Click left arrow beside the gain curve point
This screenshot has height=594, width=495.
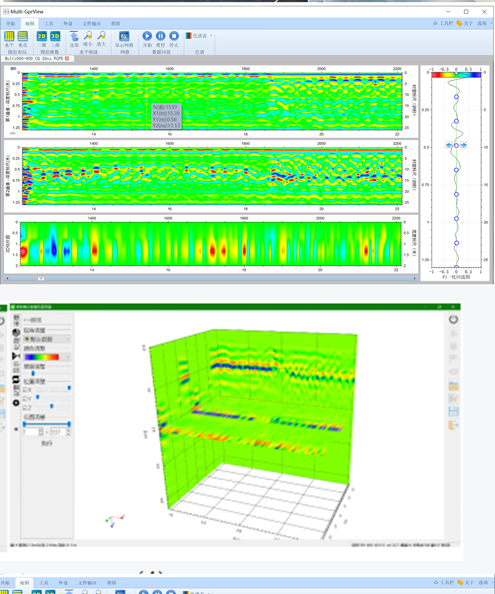point(449,145)
